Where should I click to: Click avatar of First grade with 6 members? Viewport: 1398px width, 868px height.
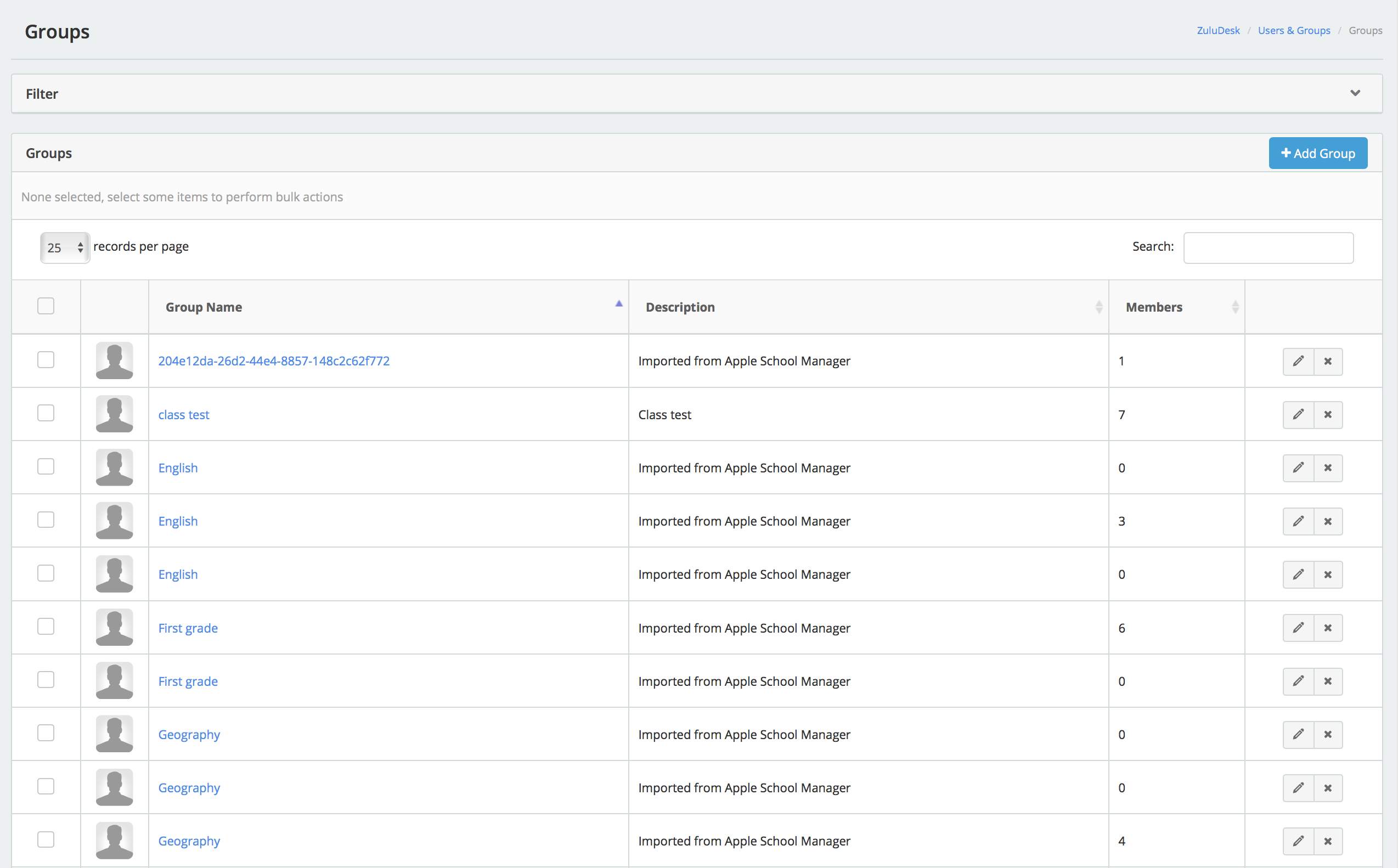pyautogui.click(x=114, y=627)
